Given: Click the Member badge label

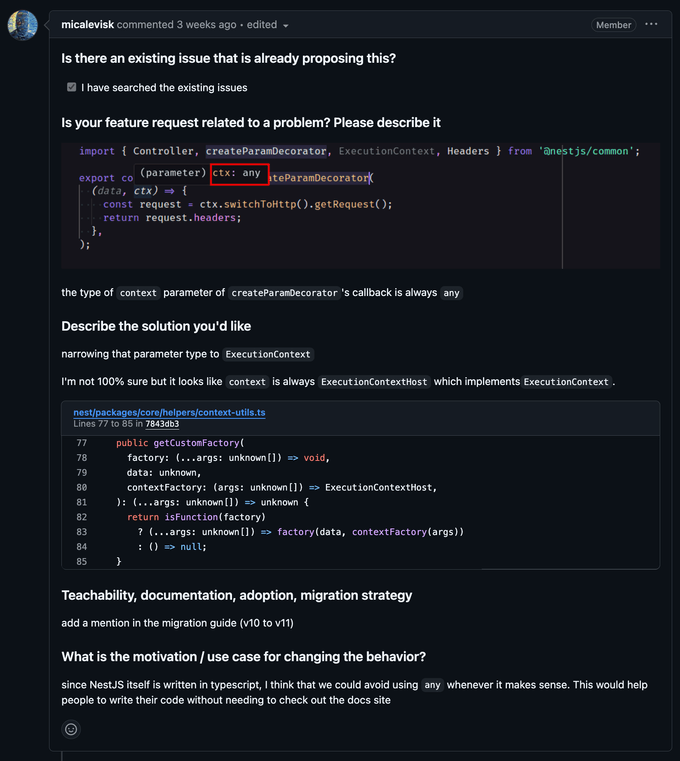Looking at the screenshot, I should pos(613,25).
